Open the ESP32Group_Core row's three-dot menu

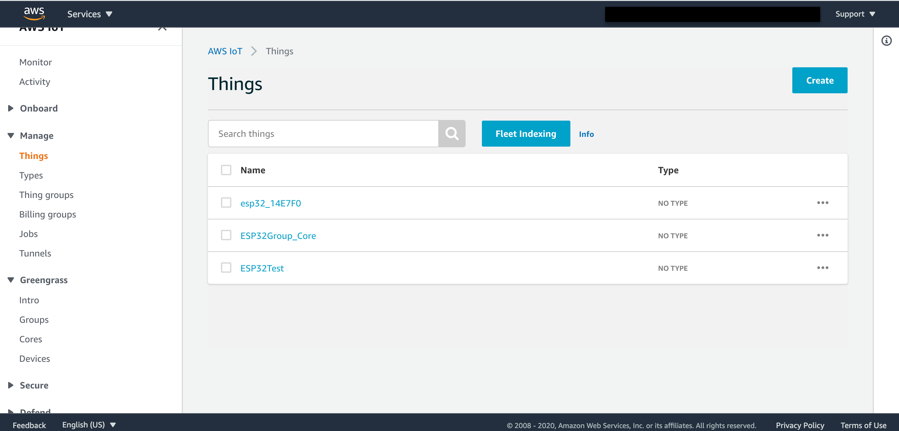tap(823, 235)
